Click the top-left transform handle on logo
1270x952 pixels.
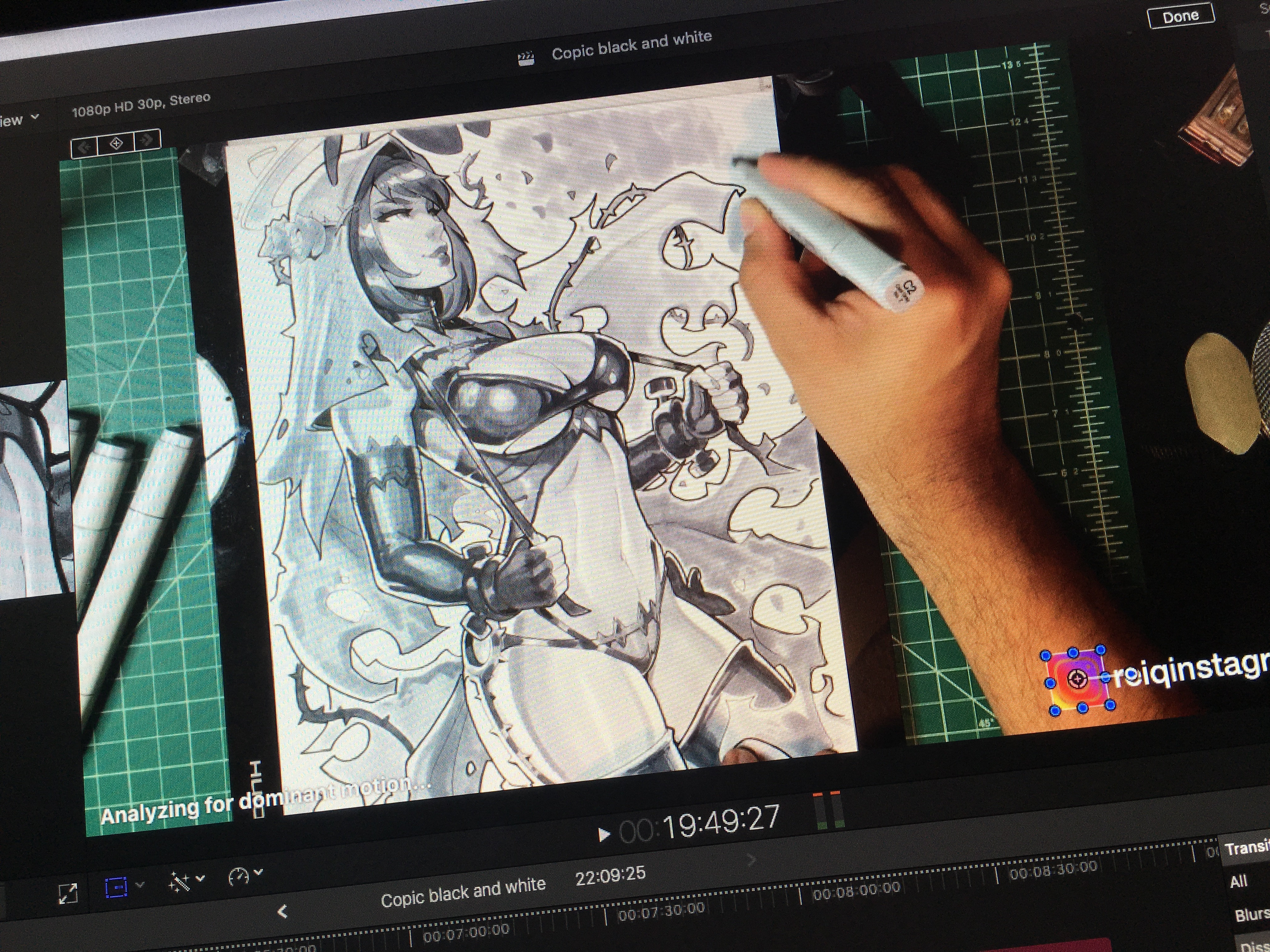coord(1045,655)
